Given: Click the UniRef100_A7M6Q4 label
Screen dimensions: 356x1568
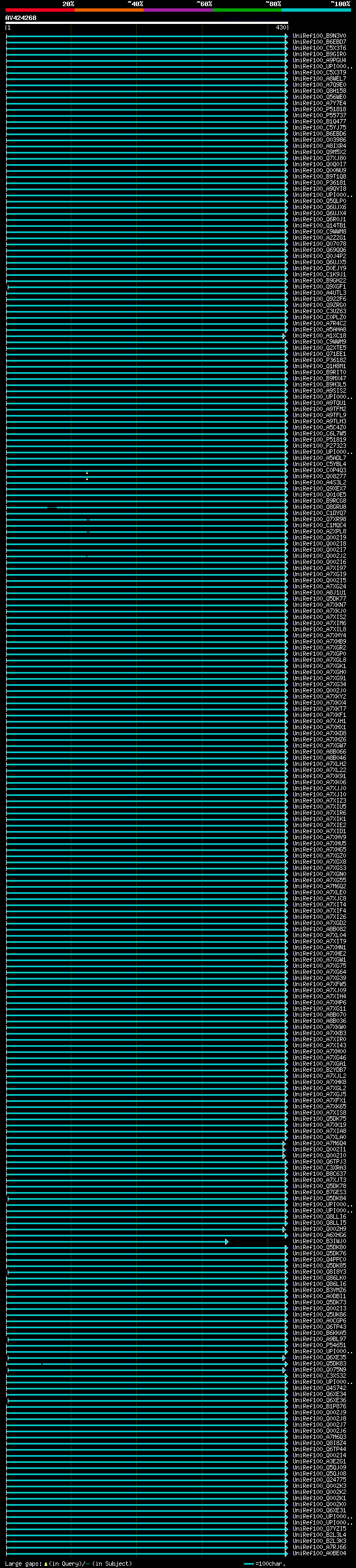Looking at the screenshot, I should [x=319, y=1143].
